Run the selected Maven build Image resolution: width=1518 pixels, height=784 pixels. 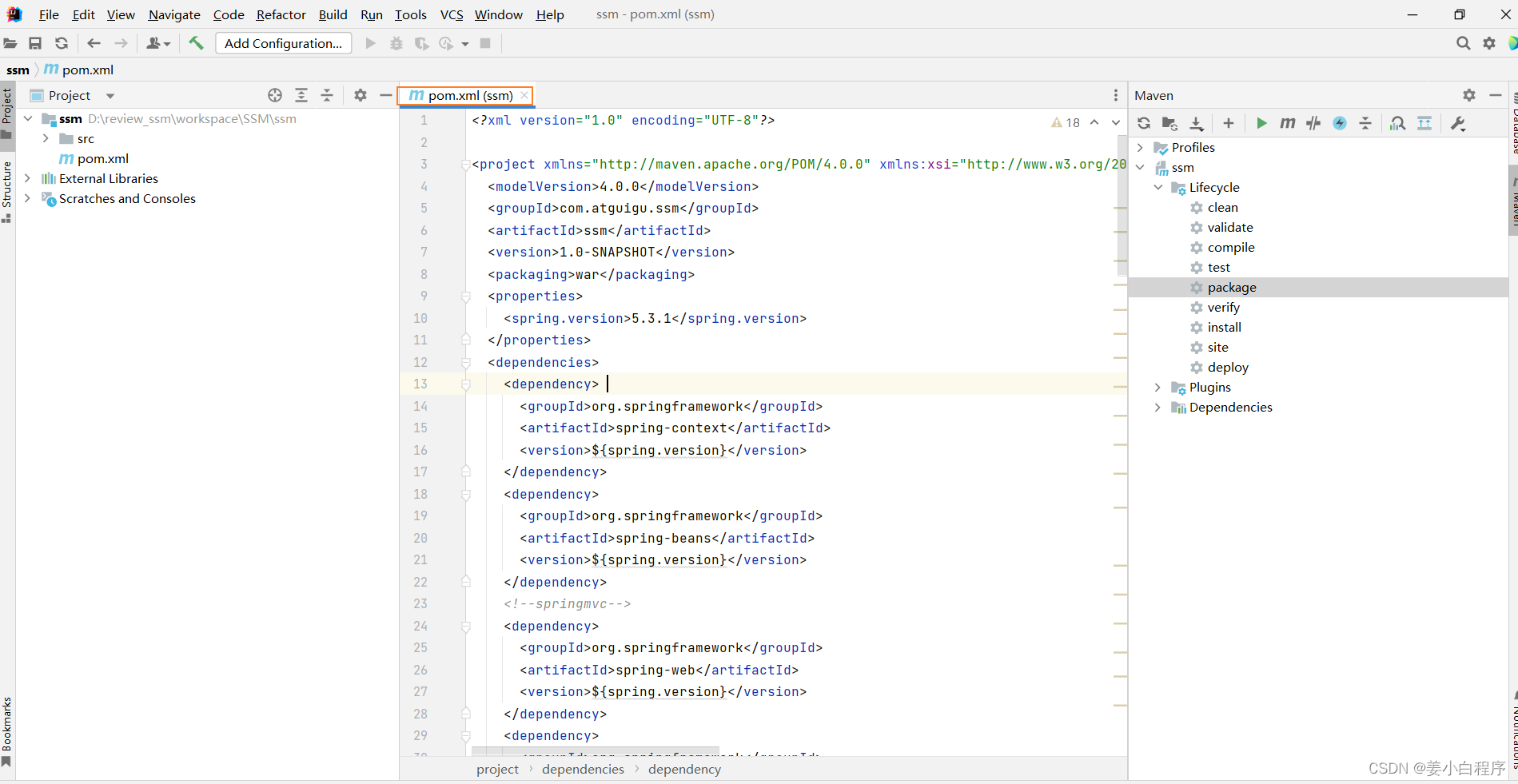pos(1261,123)
